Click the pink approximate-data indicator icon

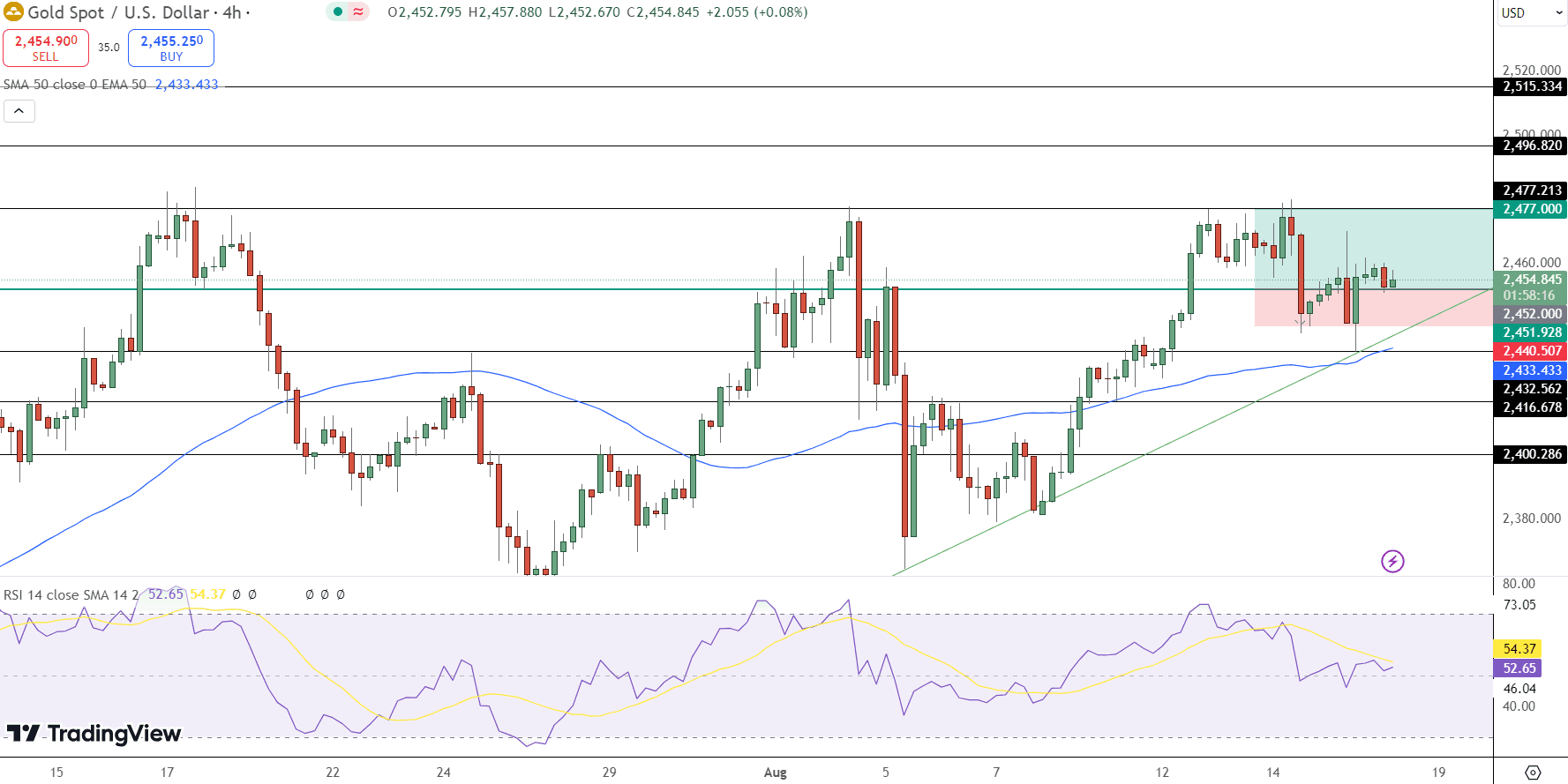click(358, 12)
